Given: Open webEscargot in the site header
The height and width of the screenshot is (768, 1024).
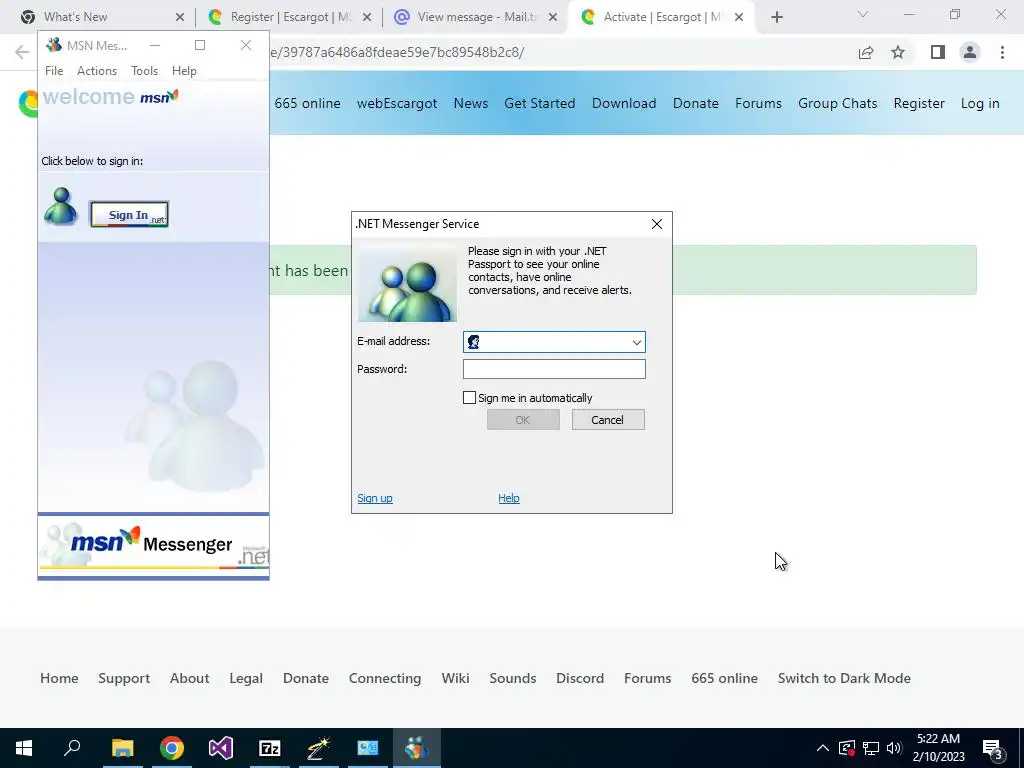Looking at the screenshot, I should pos(397,103).
